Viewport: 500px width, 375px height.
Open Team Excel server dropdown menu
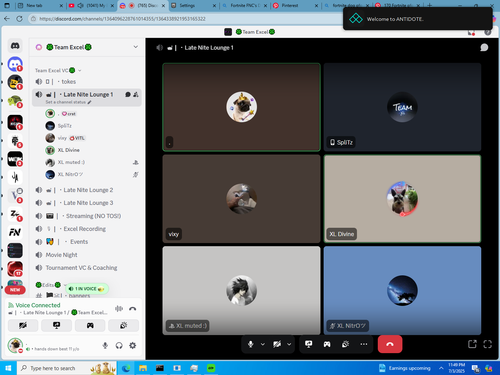point(136,47)
